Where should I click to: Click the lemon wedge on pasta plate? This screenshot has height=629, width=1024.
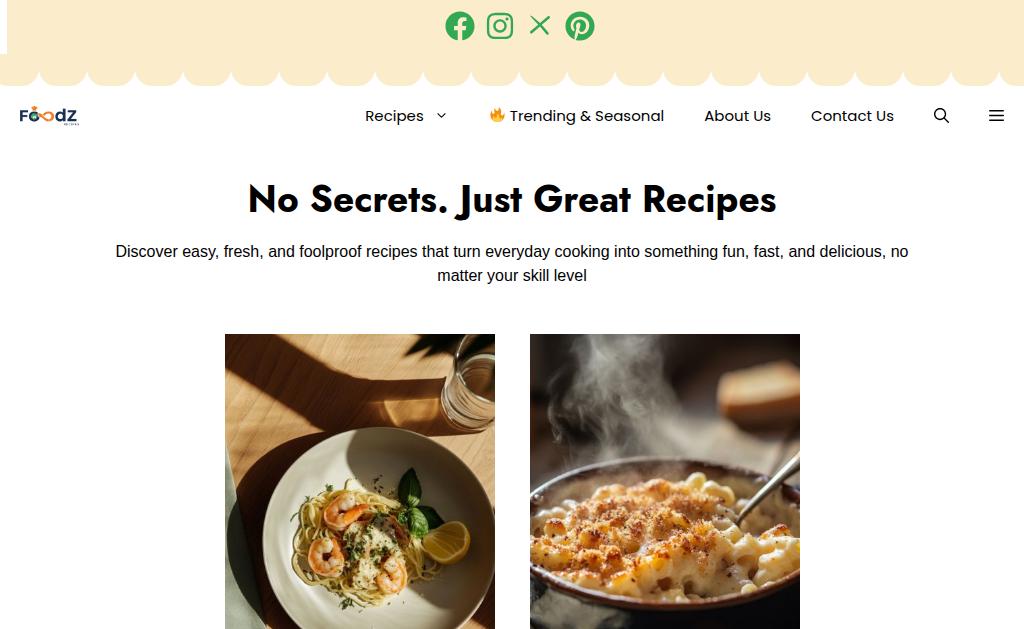(x=446, y=542)
